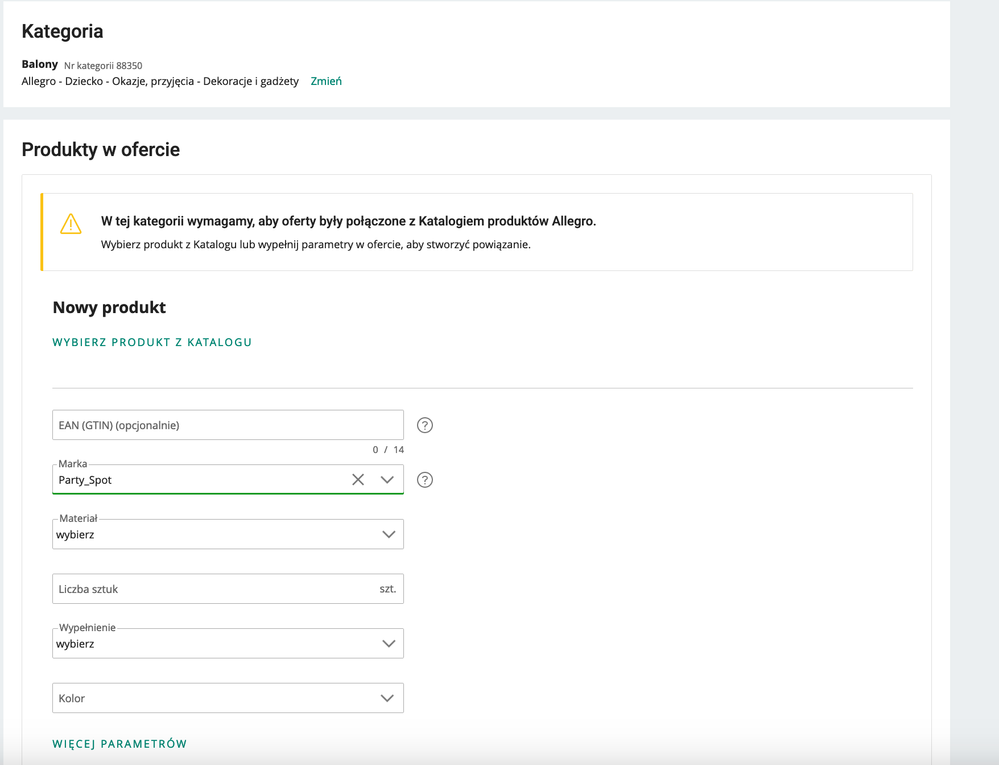
Task: Open help for the EAN (GTIN) field
Action: [x=424, y=425]
